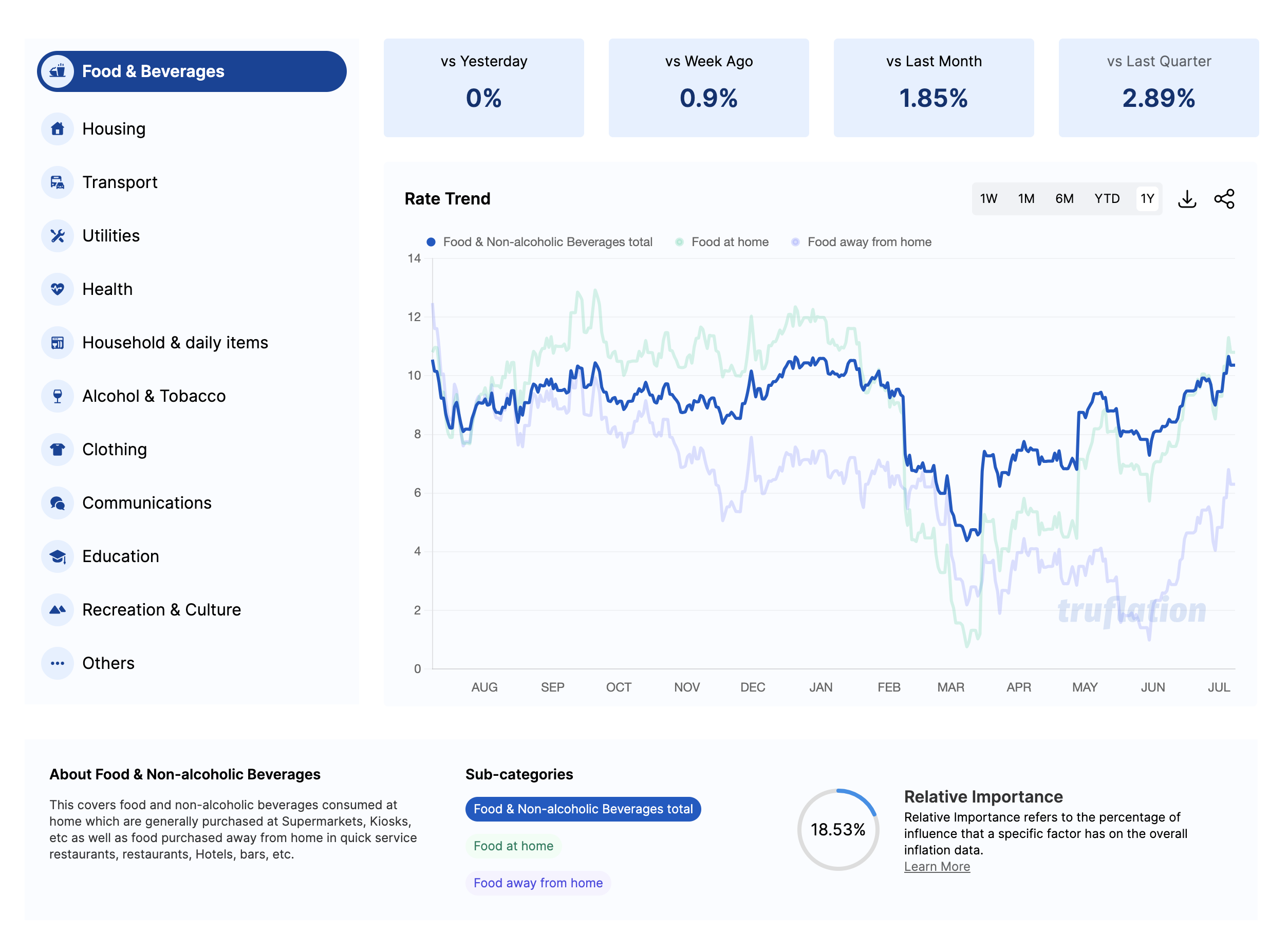This screenshot has height=951, width=1288.
Task: Switch chart range to 1W
Action: click(988, 199)
